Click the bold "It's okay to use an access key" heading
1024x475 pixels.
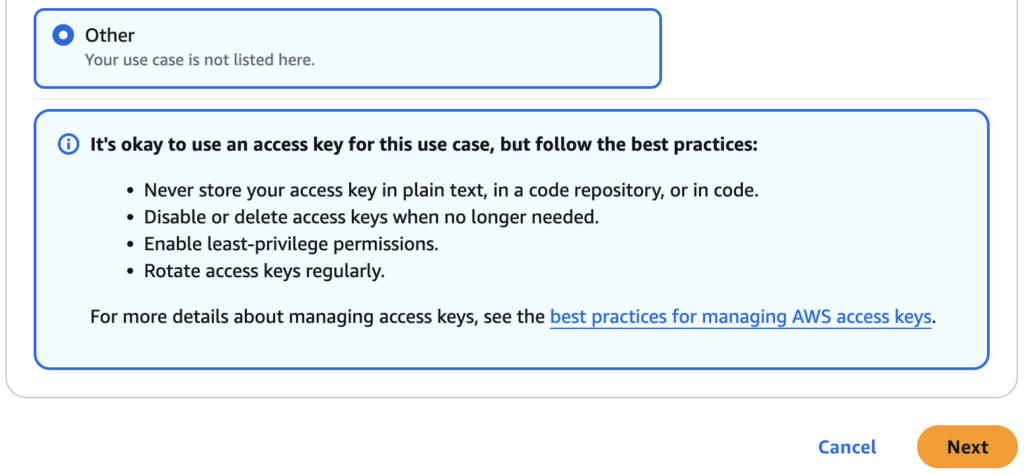(424, 145)
